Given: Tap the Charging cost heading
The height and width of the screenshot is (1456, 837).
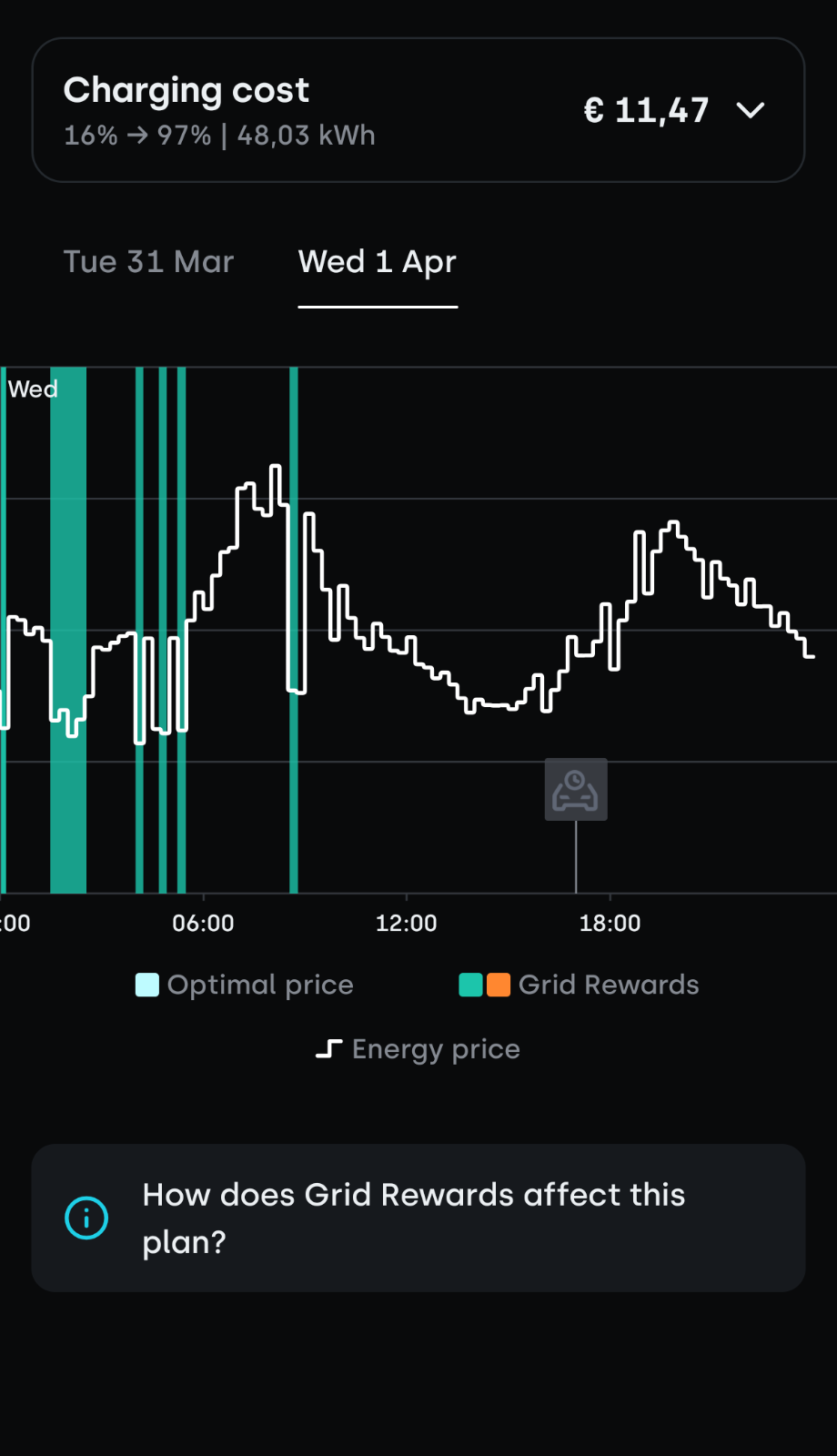Looking at the screenshot, I should (187, 90).
